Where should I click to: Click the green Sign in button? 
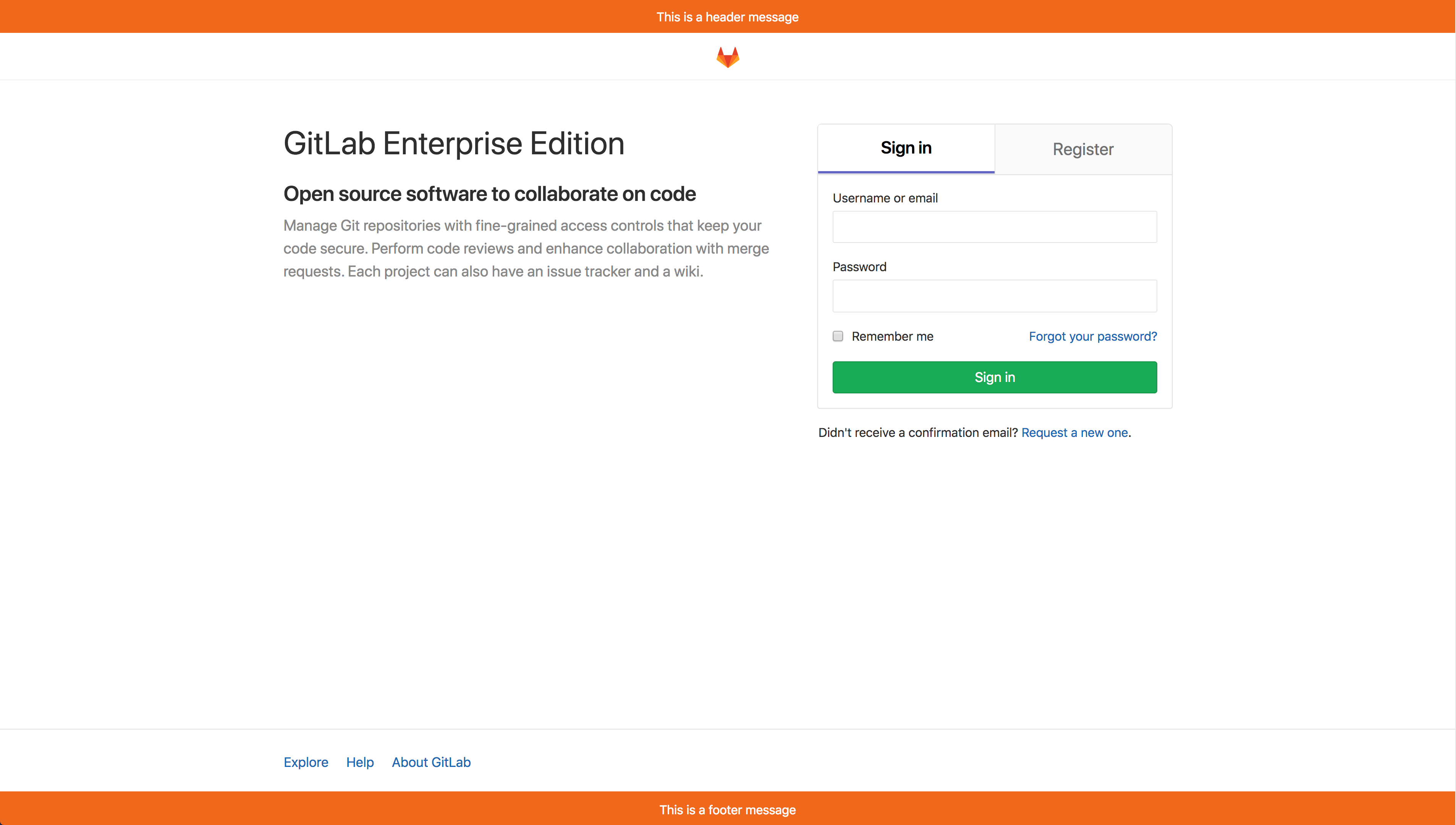994,377
